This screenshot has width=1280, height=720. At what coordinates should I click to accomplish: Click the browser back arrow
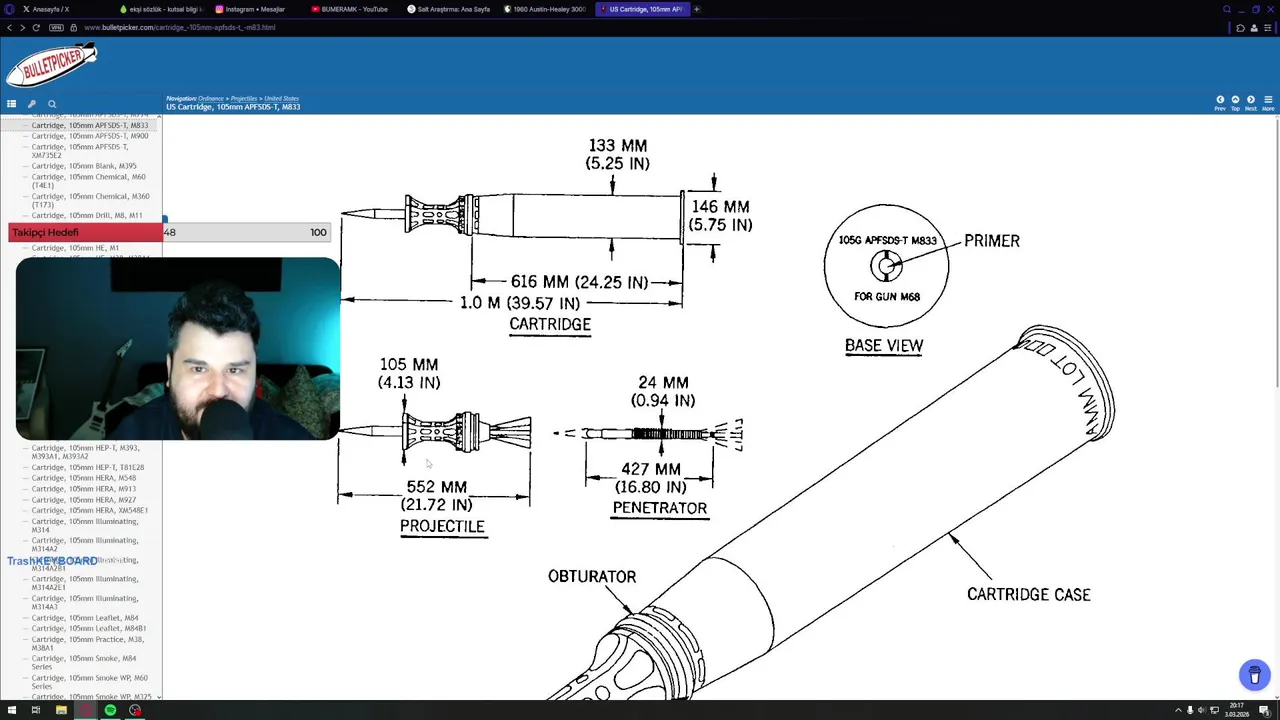tap(9, 27)
